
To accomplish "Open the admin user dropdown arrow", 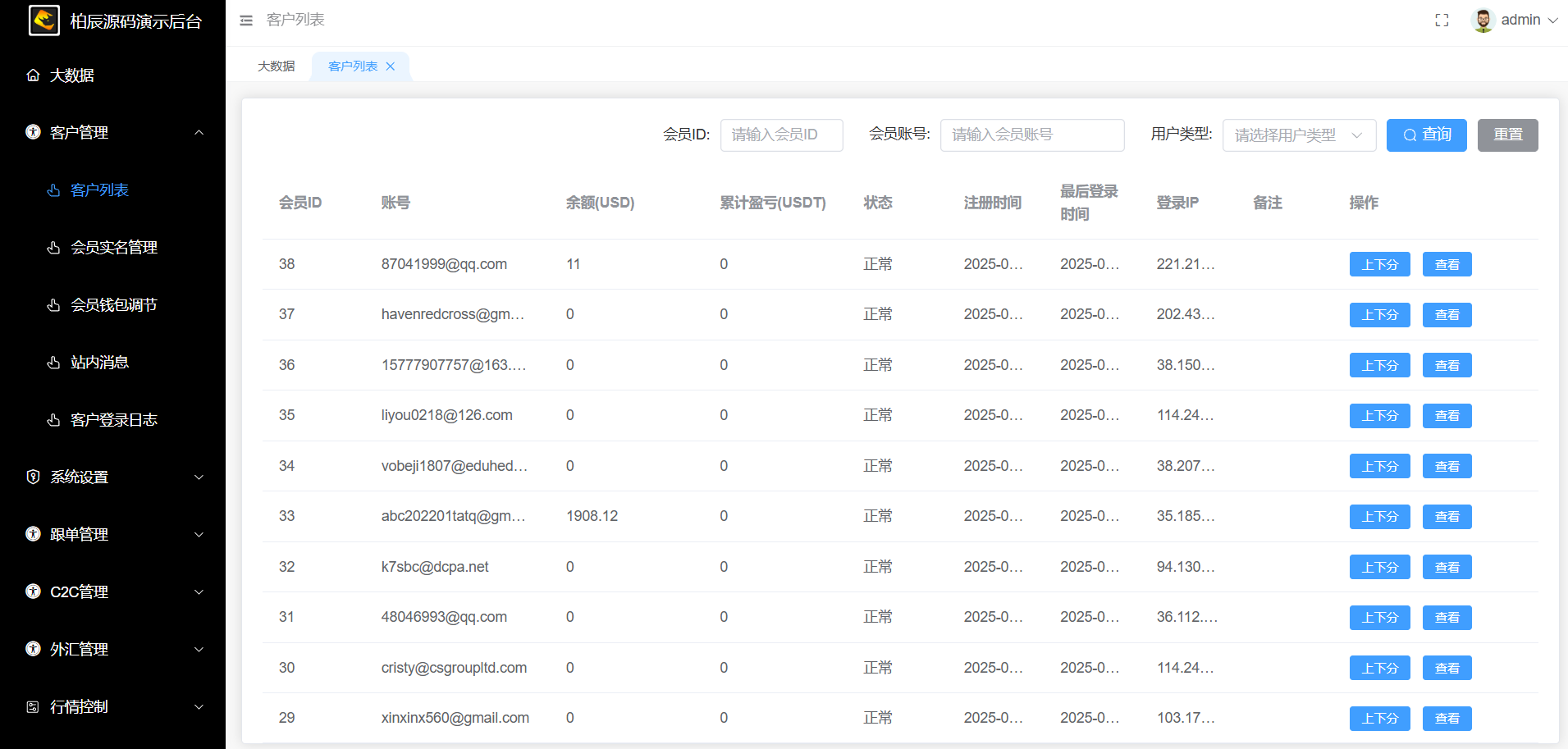I will (x=1552, y=21).
